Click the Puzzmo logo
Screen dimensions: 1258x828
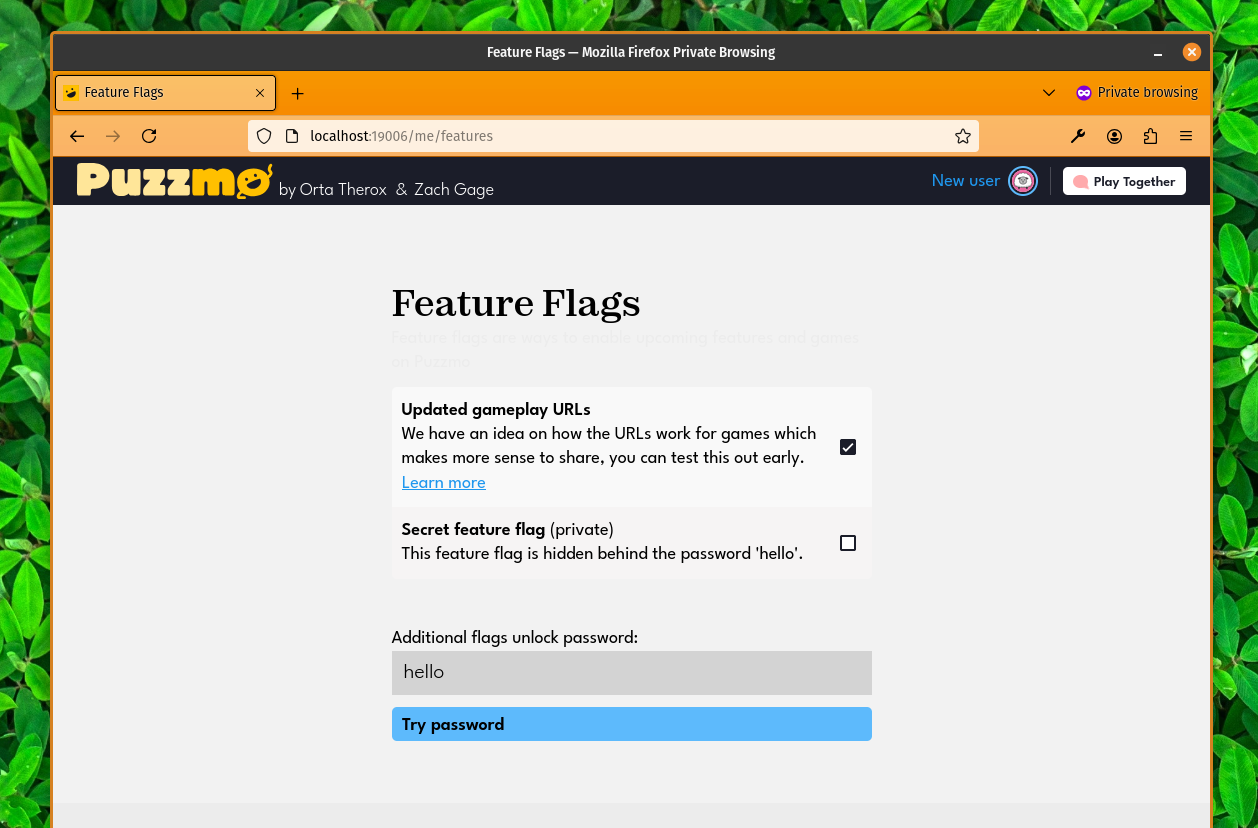173,181
